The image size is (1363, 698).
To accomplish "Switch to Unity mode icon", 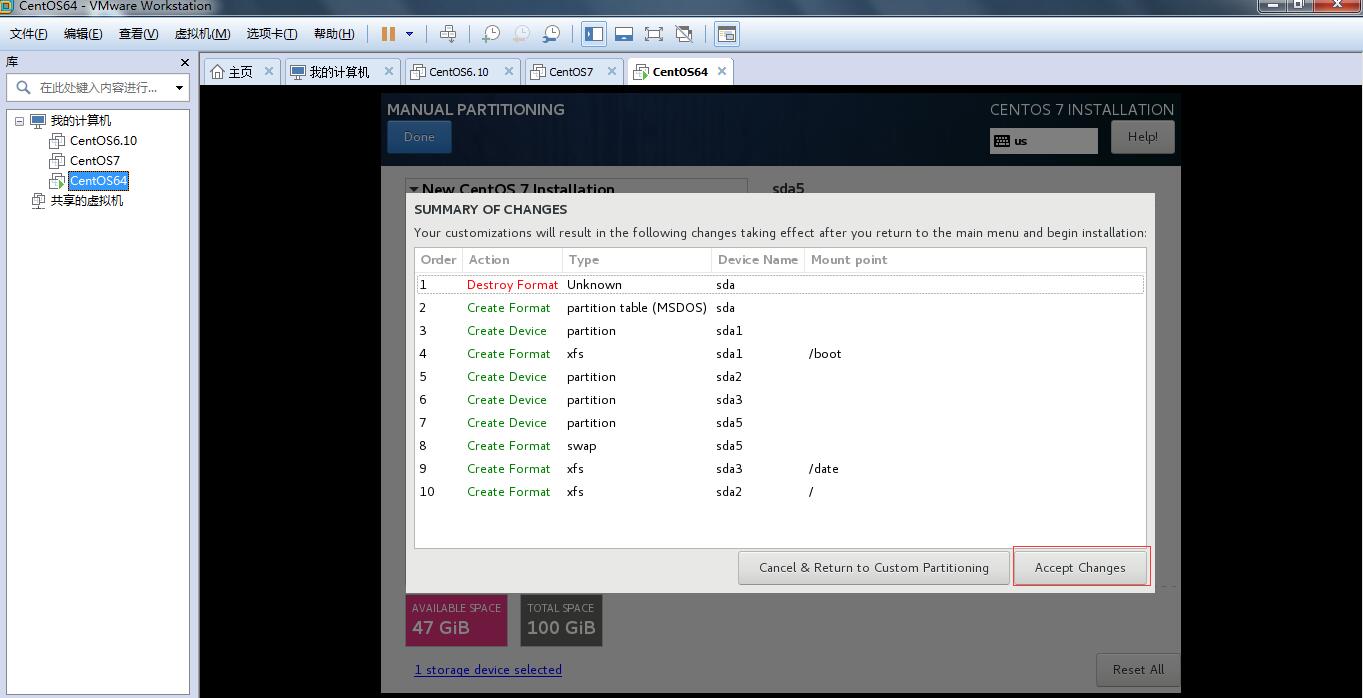I will (684, 34).
